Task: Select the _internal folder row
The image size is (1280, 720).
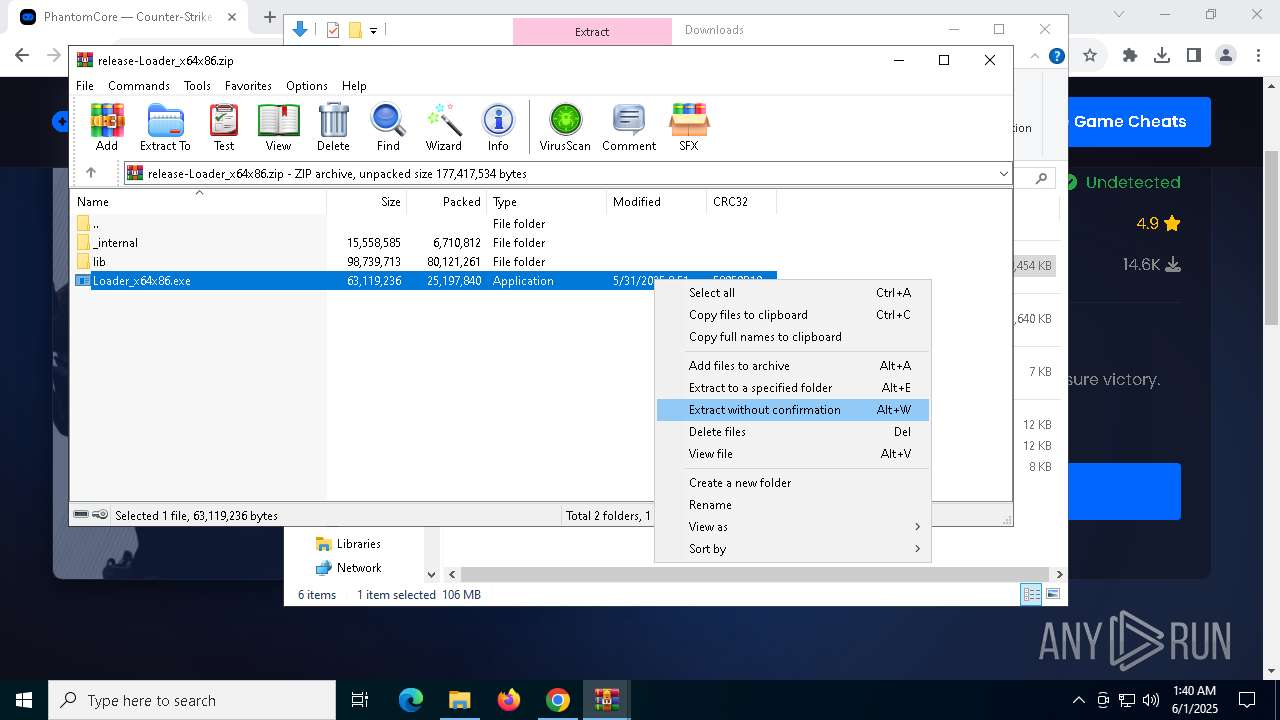Action: [423, 243]
